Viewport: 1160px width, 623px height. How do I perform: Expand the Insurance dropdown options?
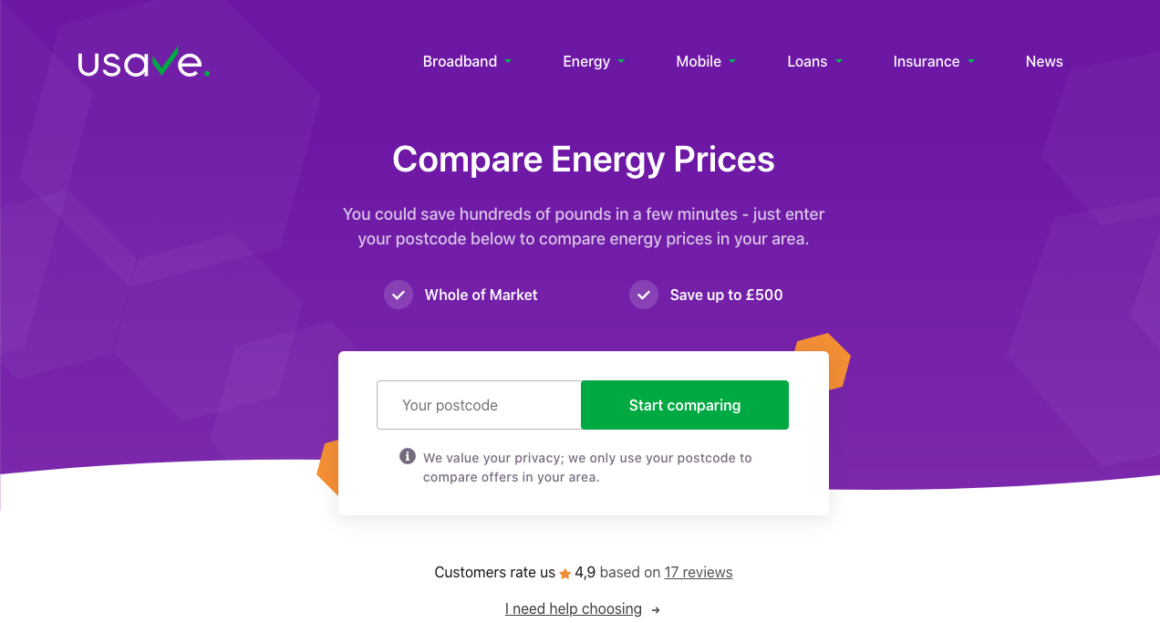[x=932, y=61]
